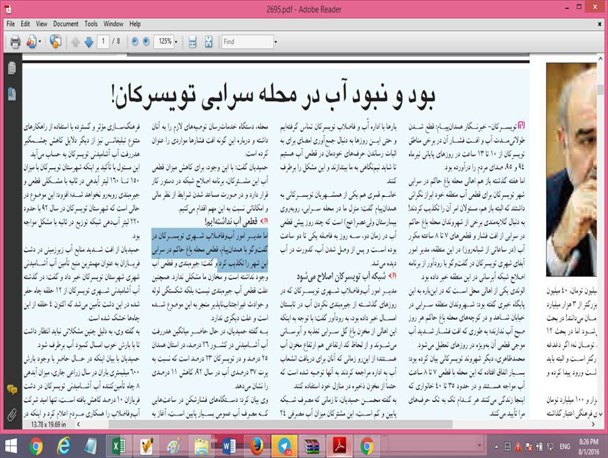Click the Adobe Reader taskbar icon
The width and height of the screenshot is (608, 458).
339,446
